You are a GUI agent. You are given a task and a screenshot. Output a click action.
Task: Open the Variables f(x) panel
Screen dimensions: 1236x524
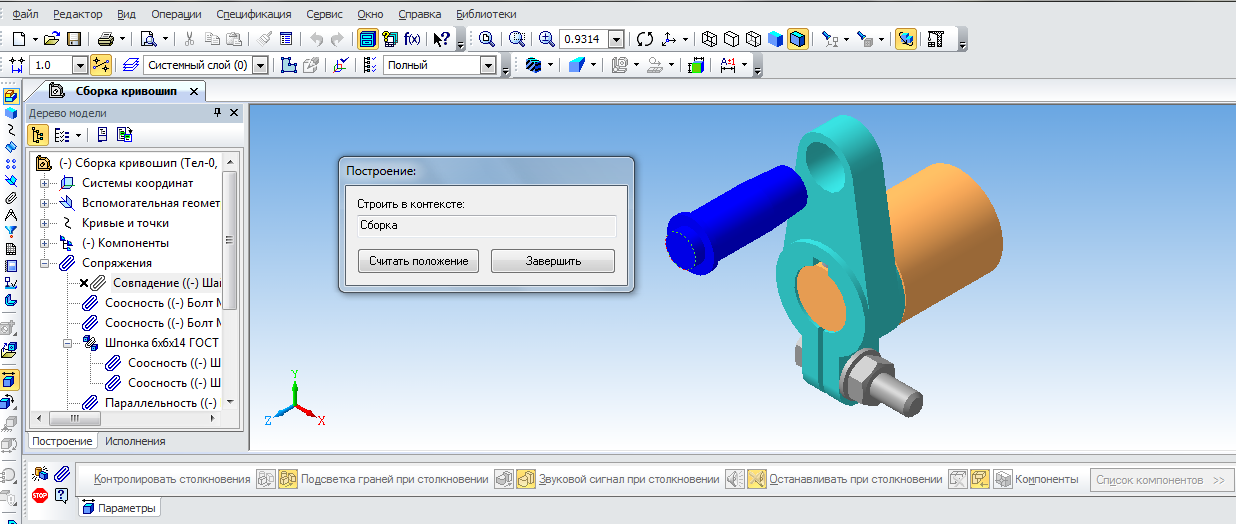pos(412,39)
